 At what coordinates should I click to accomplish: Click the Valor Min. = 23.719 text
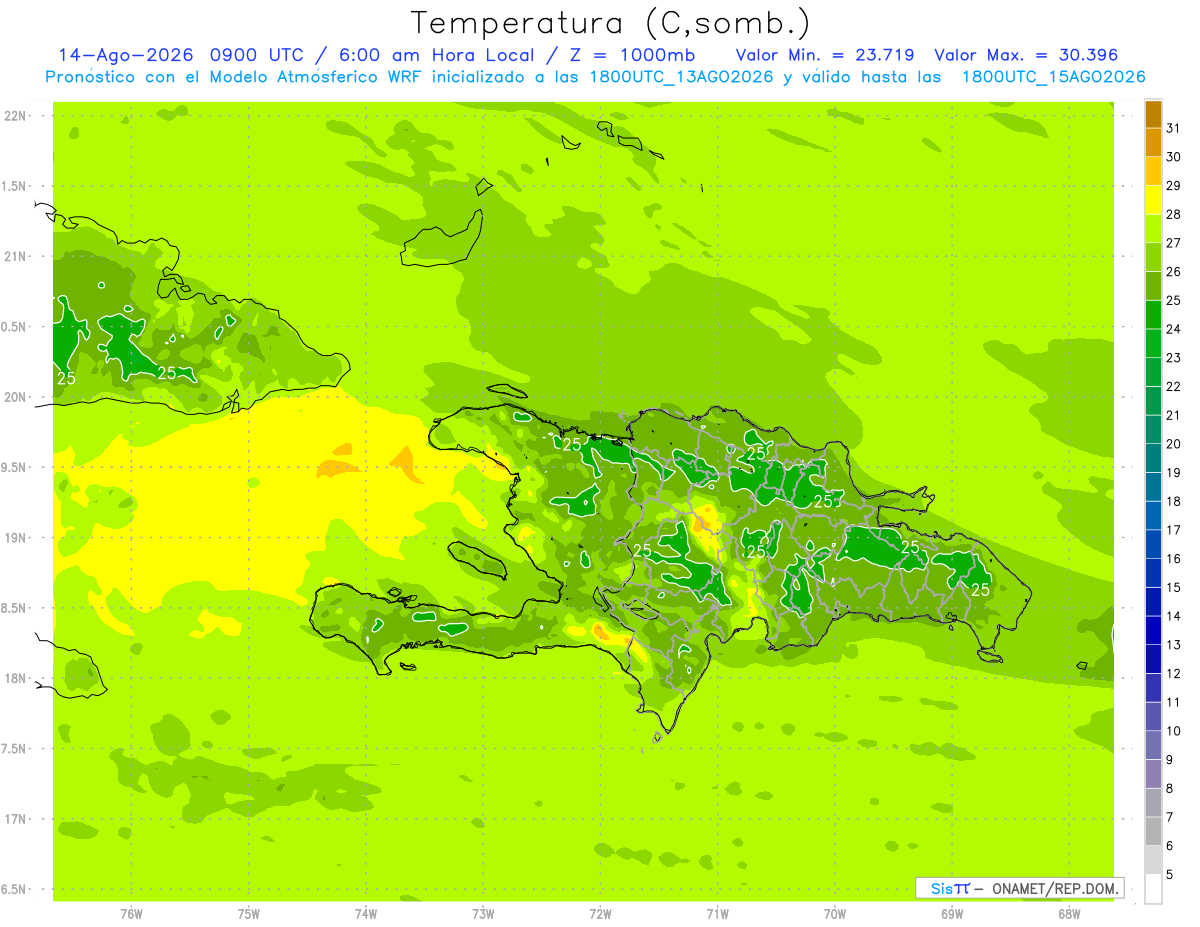[x=824, y=55]
